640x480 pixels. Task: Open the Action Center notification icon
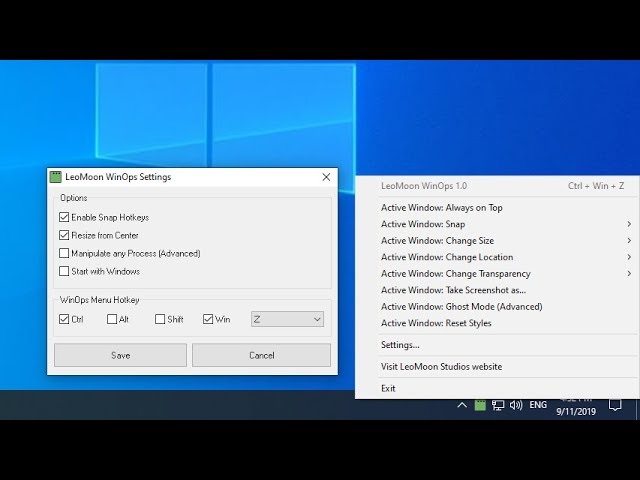pos(615,405)
